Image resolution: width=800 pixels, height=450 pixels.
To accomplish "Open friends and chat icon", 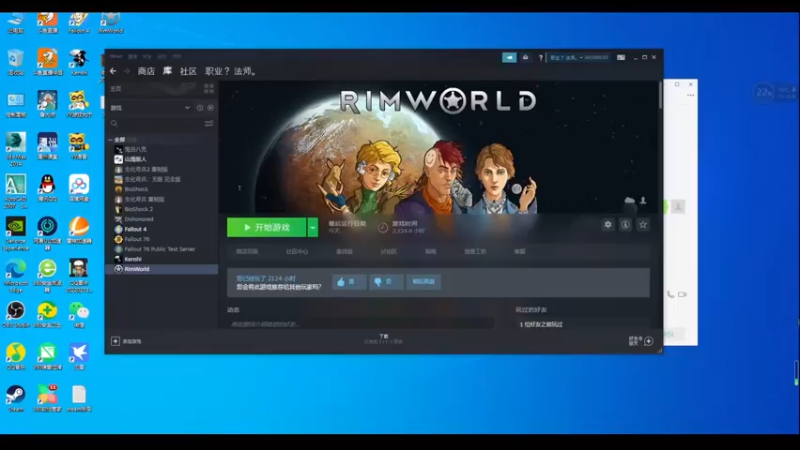I will click(648, 341).
